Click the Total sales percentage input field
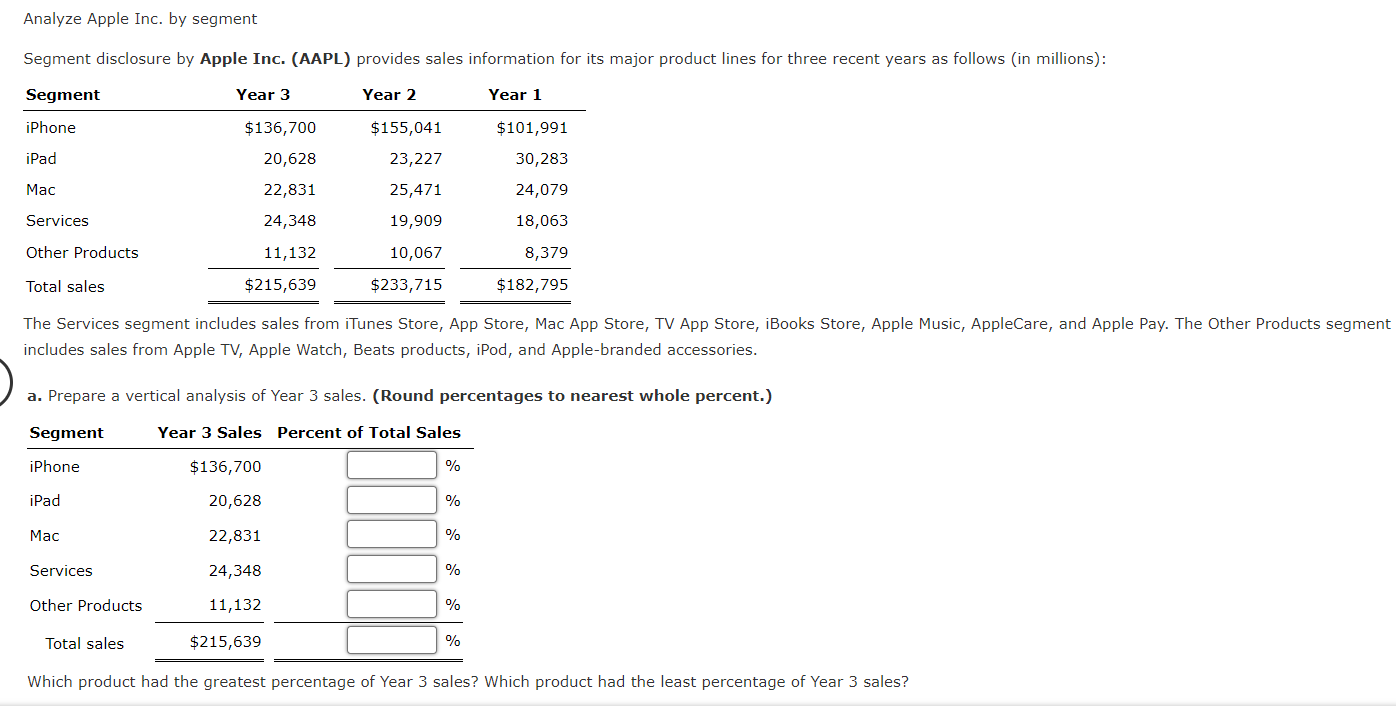 [x=391, y=639]
